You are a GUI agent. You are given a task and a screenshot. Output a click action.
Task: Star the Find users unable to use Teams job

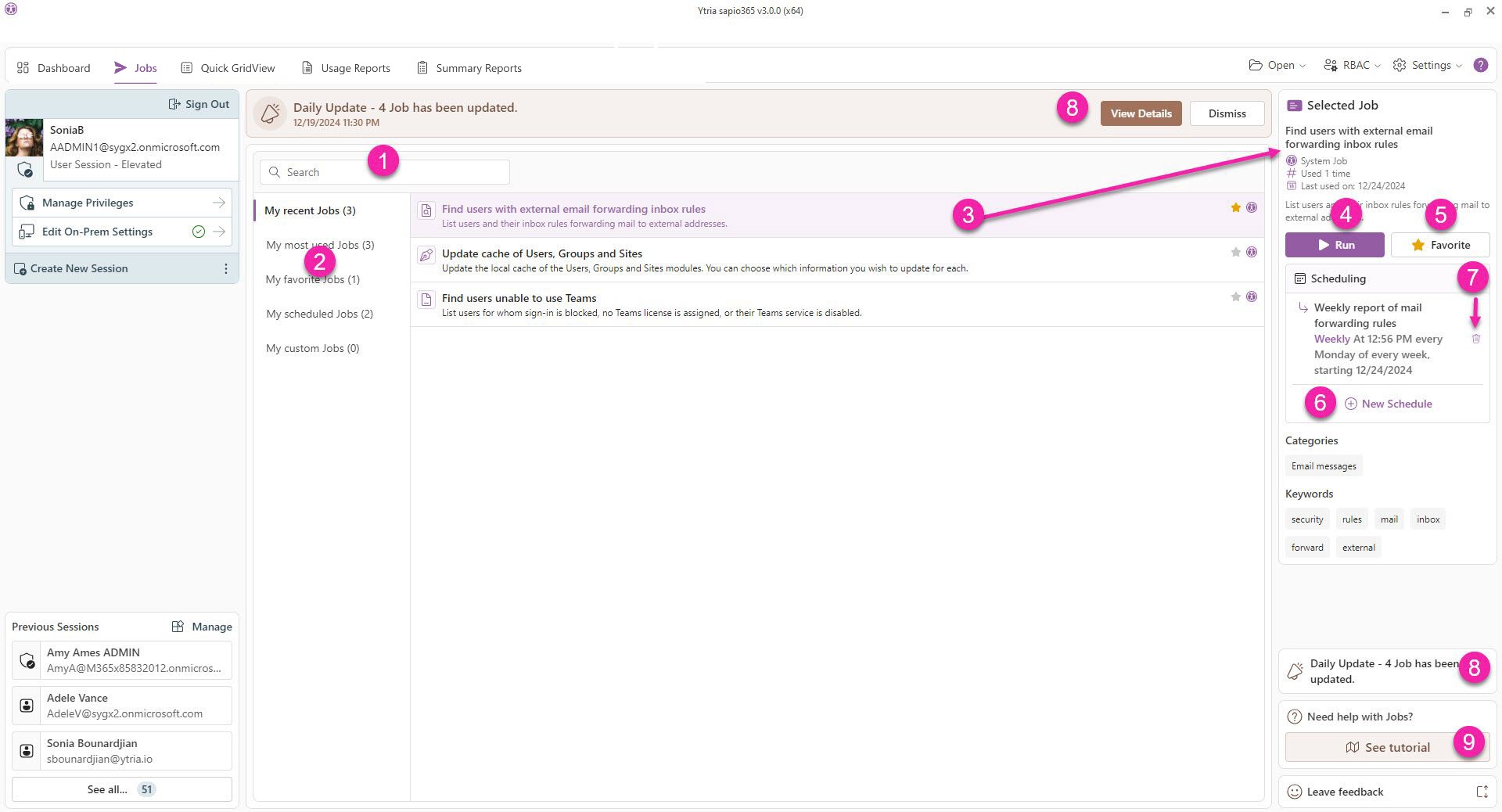[x=1235, y=296]
